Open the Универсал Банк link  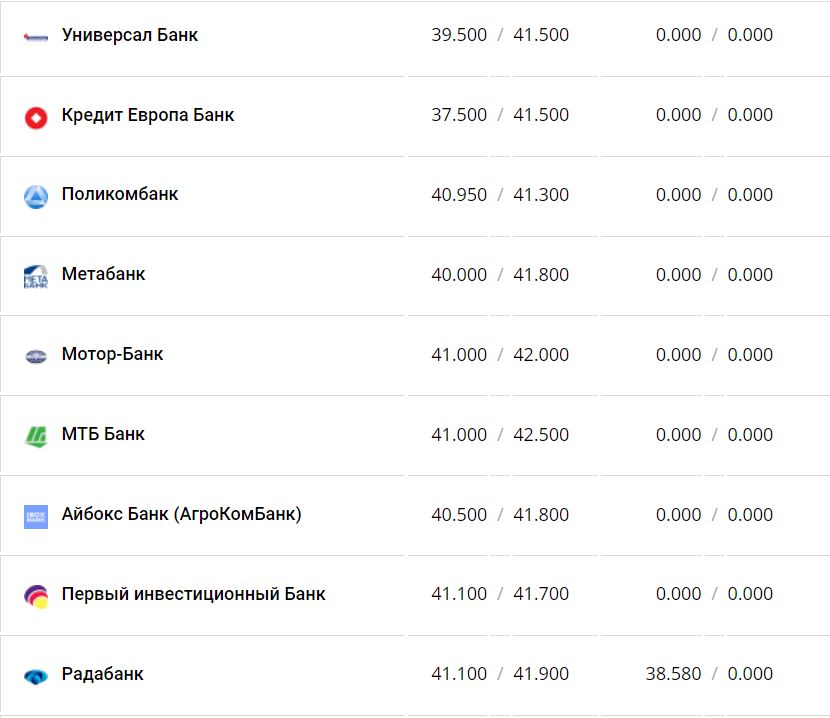pyautogui.click(x=130, y=35)
